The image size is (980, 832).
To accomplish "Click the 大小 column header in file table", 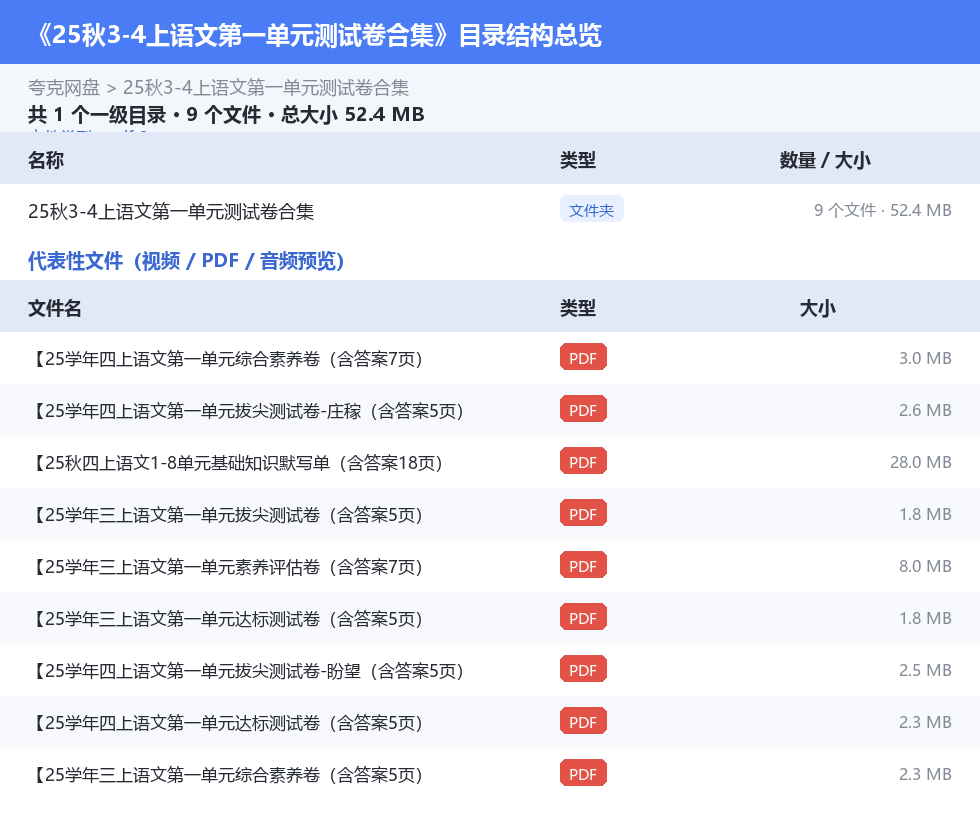I will (x=817, y=308).
